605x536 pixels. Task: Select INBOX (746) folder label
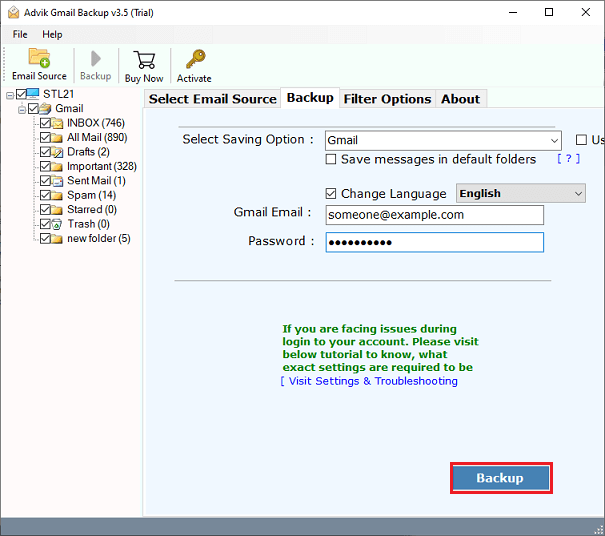96,123
